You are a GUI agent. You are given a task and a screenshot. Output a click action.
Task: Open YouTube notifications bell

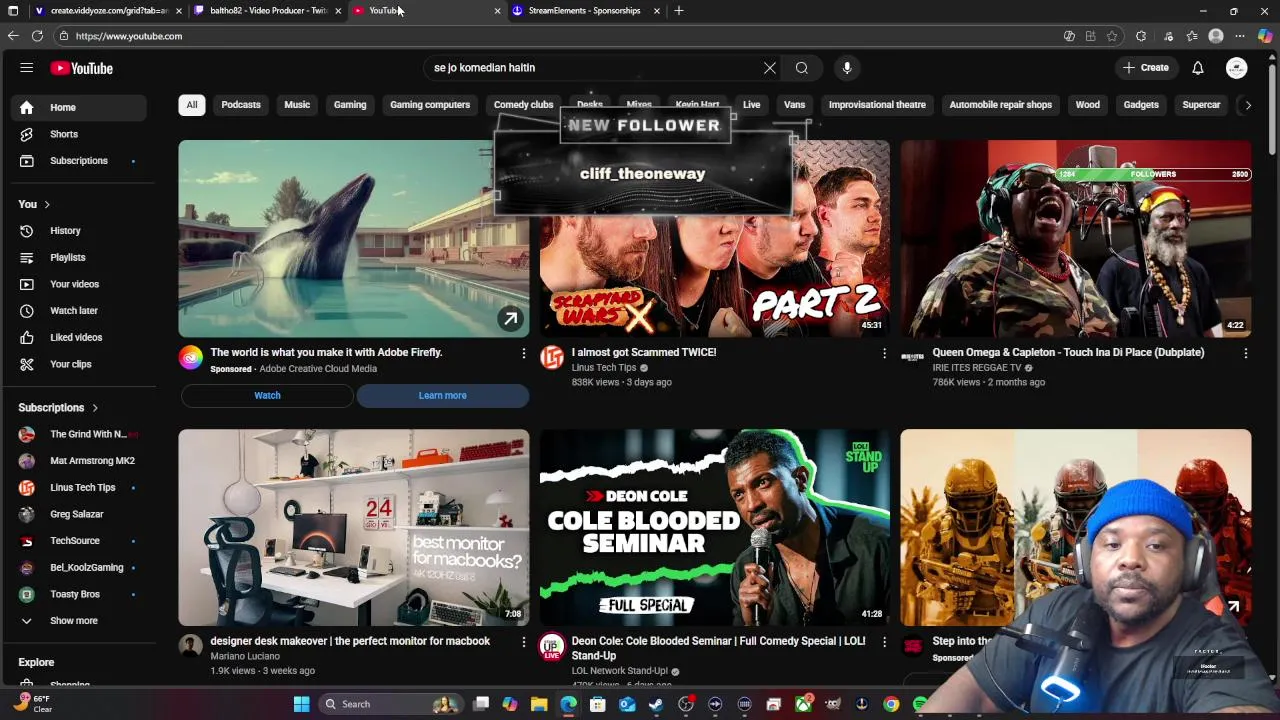(x=1198, y=68)
